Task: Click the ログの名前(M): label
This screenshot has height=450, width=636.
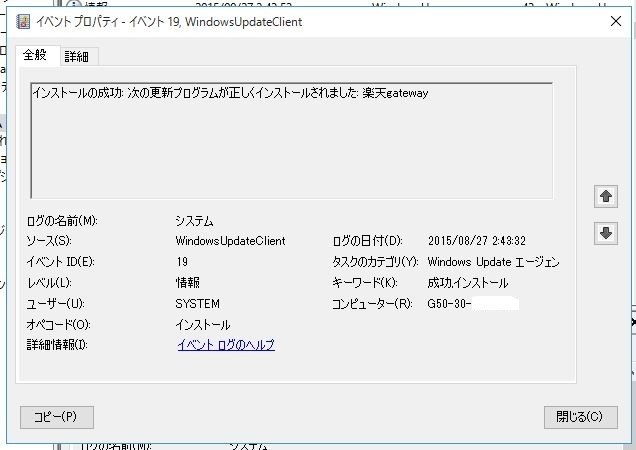Action: (62, 221)
